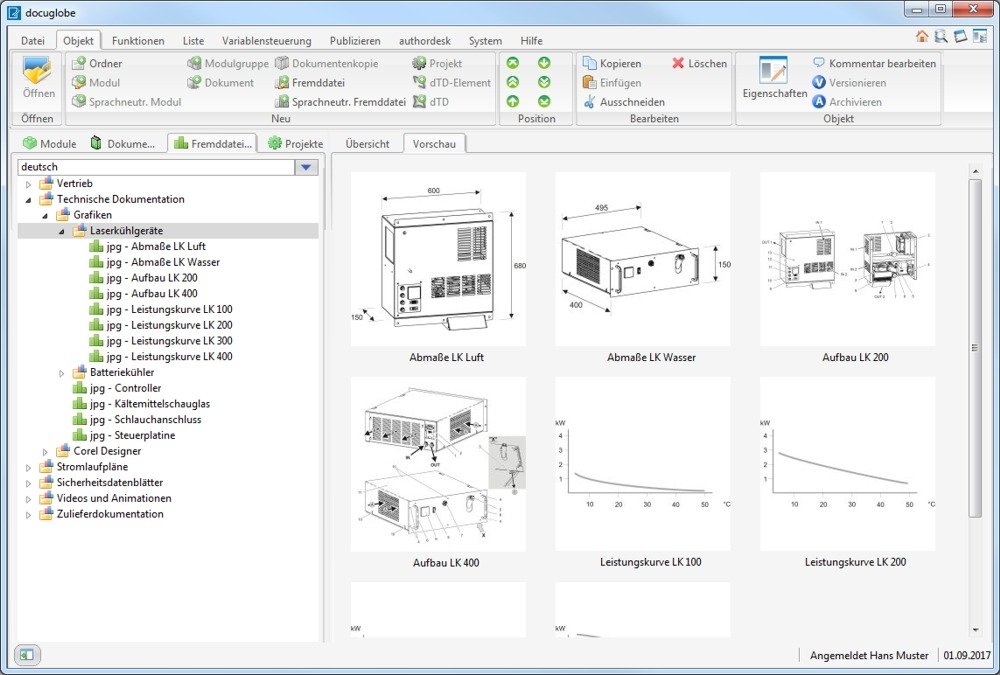The height and width of the screenshot is (675, 1000).
Task: Select jpg - Aufbau LK 400 in tree
Action: [x=153, y=293]
